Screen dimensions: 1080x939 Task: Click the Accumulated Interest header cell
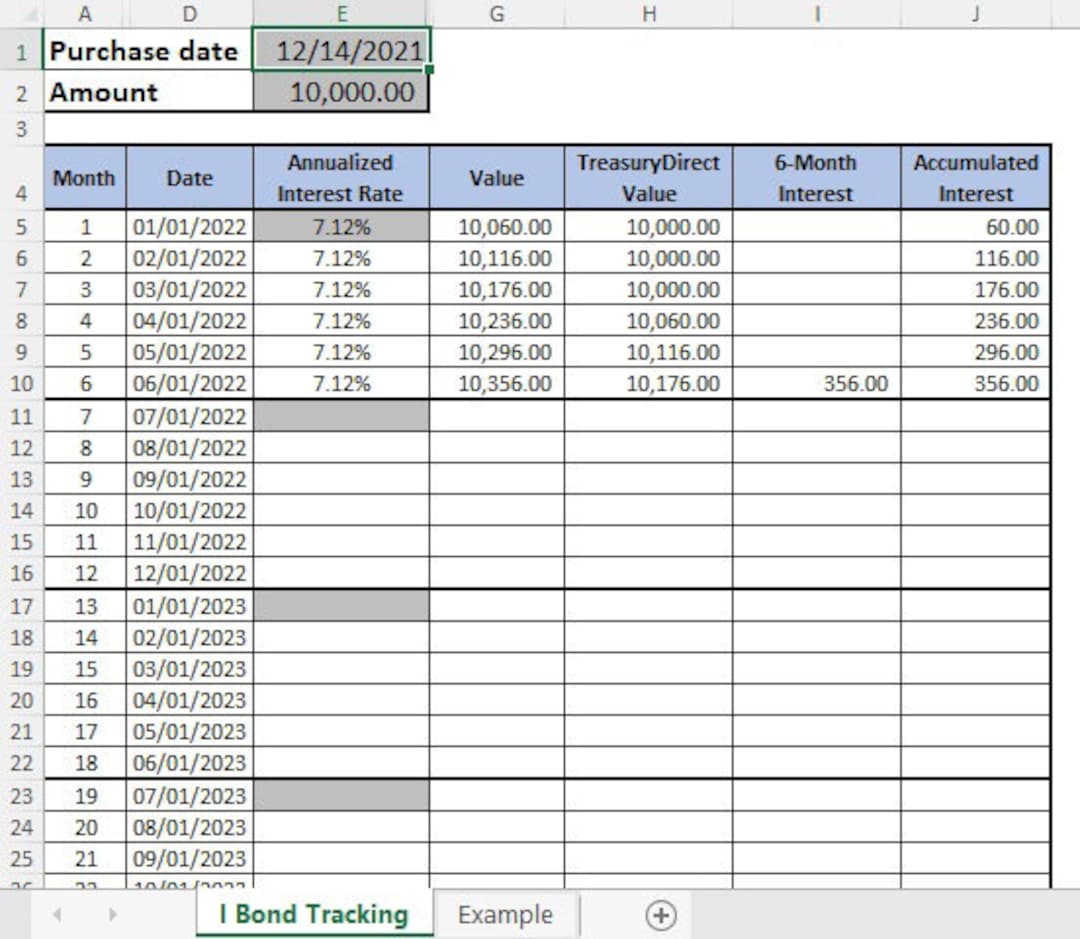[x=975, y=177]
